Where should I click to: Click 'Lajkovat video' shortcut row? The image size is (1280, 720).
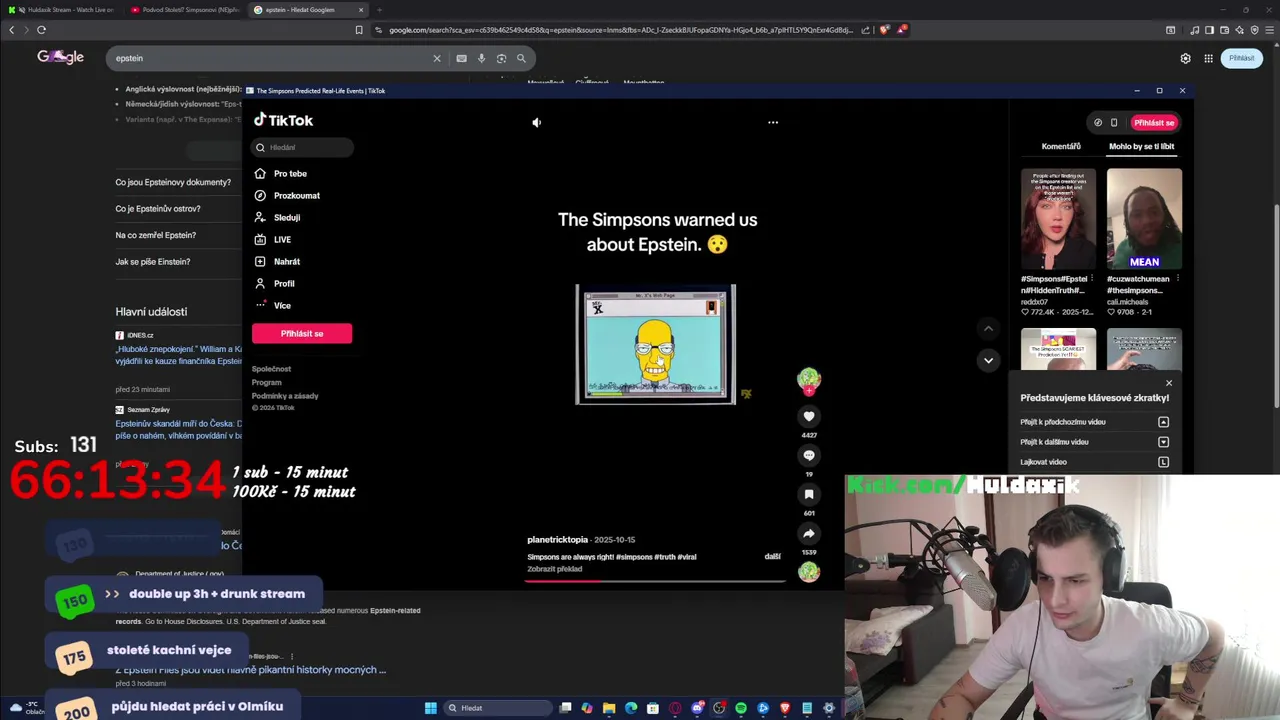[x=1094, y=462]
